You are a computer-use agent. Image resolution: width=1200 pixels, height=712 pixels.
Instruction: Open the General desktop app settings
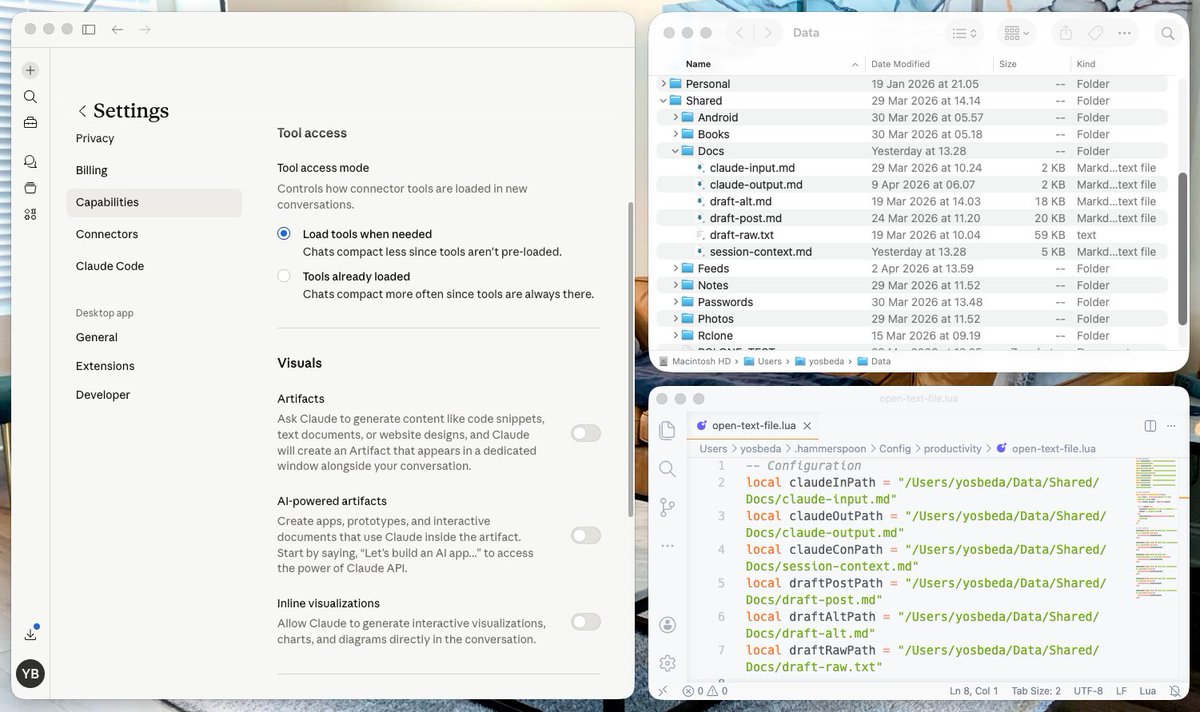tap(97, 337)
